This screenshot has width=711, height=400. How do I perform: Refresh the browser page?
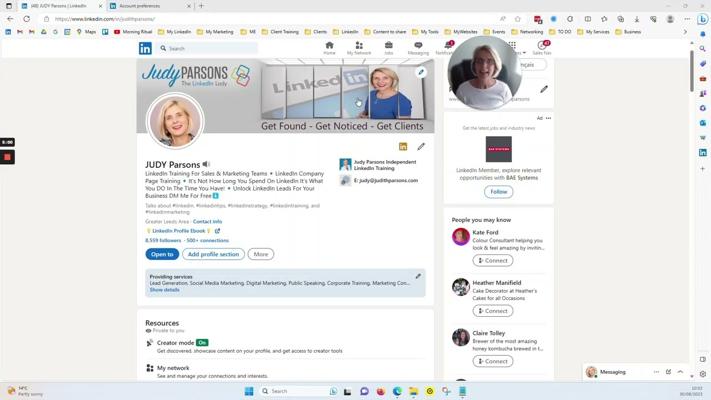point(27,19)
